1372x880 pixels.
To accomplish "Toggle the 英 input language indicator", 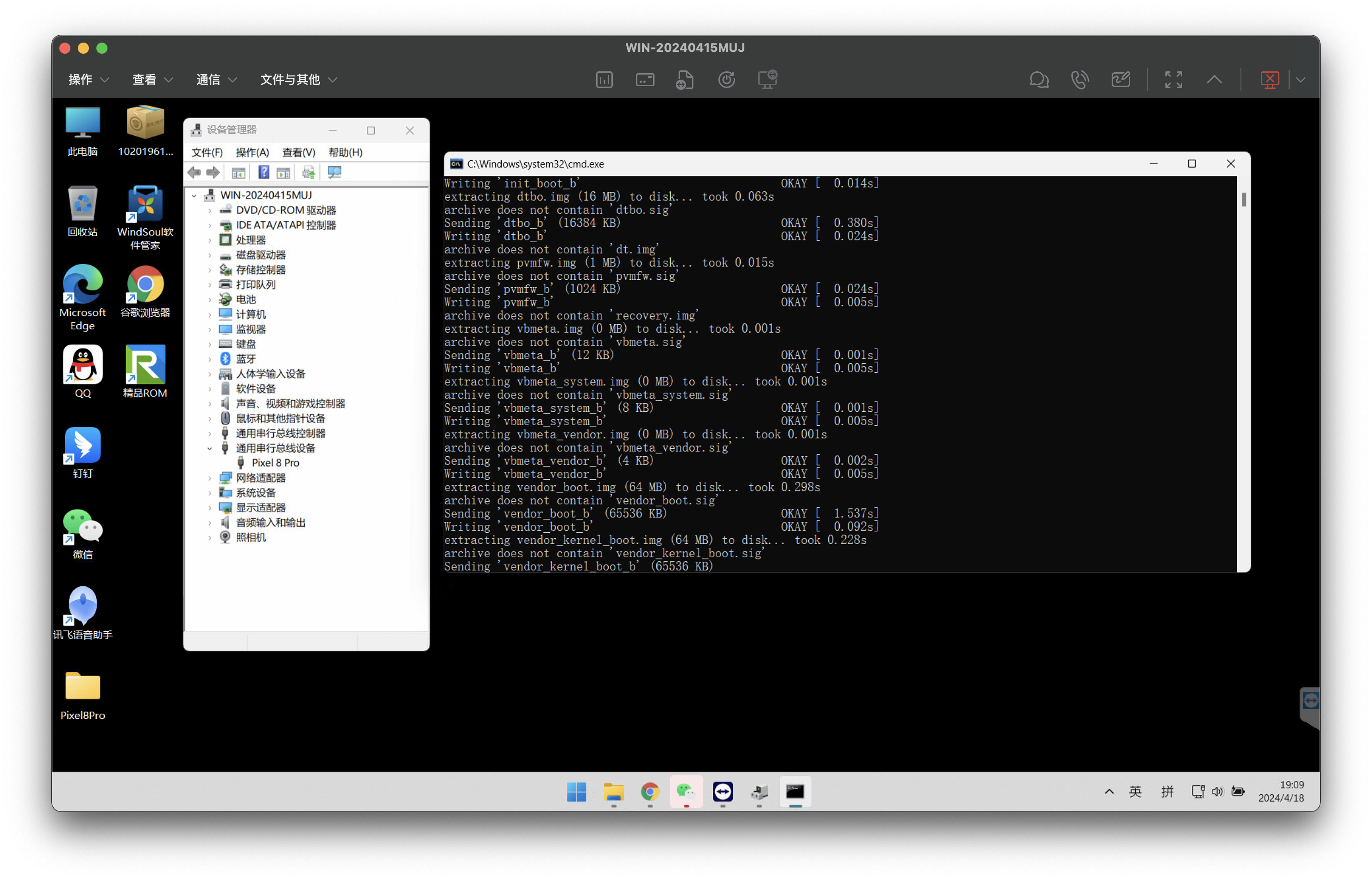I will [x=1135, y=792].
